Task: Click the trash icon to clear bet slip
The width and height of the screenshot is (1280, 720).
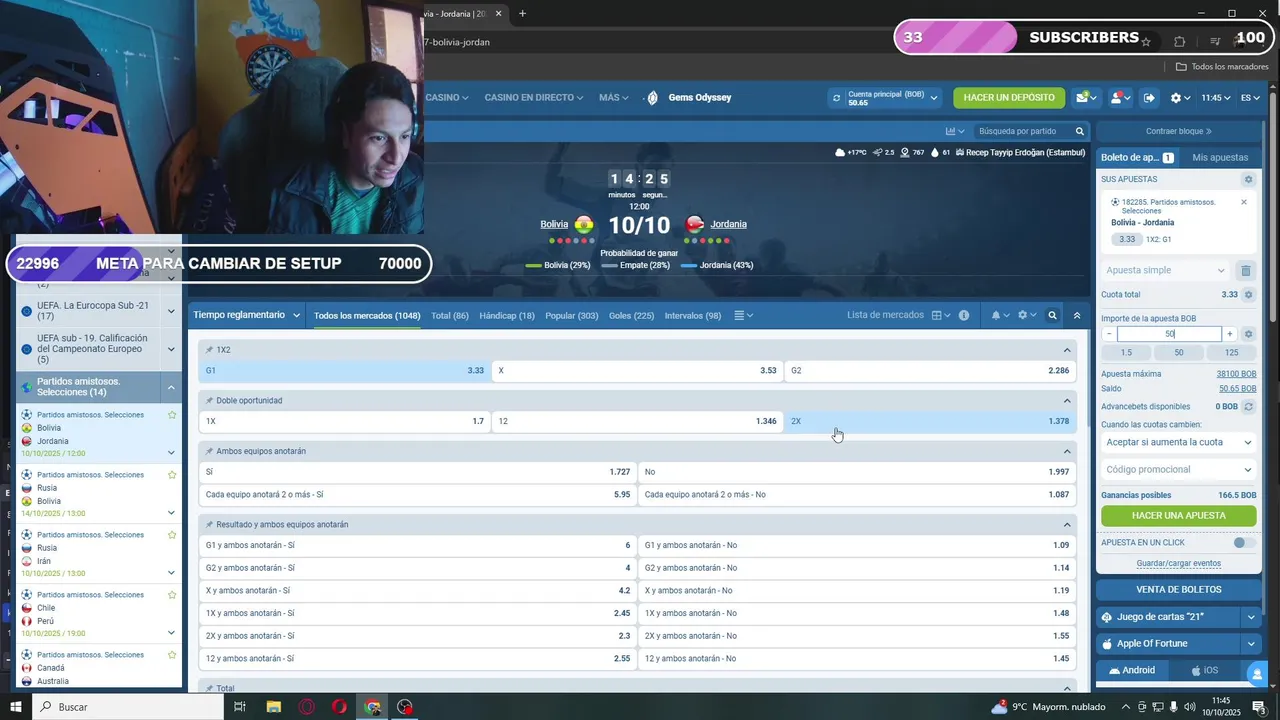Action: coord(1246,270)
